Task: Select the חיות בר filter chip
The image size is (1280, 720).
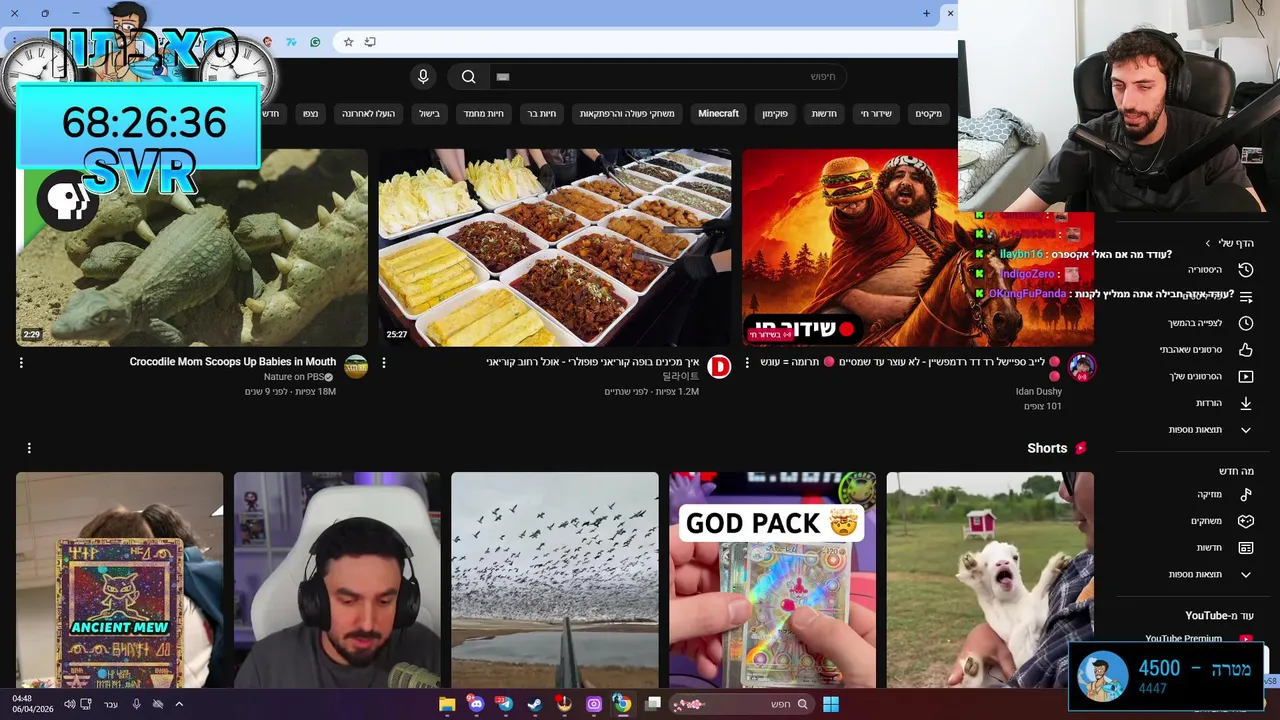Action: click(543, 114)
